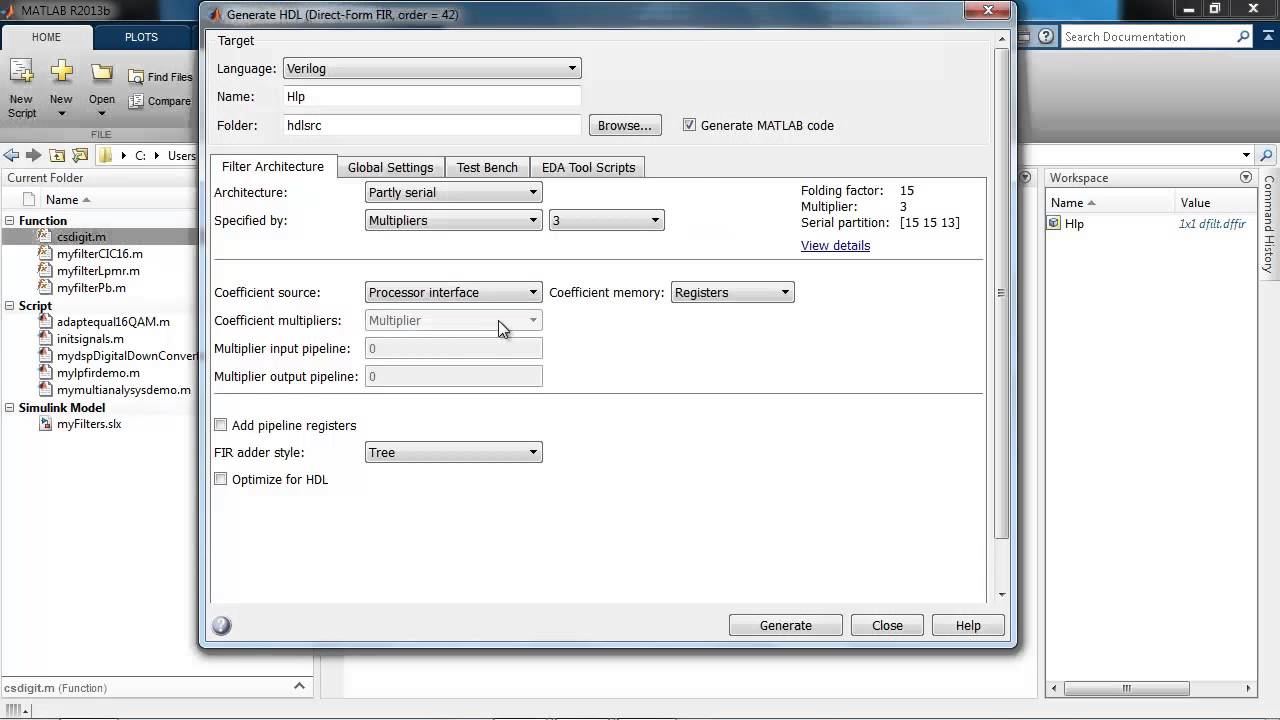The image size is (1280, 720).
Task: Go back with the left arrow icon
Action: click(x=11, y=155)
